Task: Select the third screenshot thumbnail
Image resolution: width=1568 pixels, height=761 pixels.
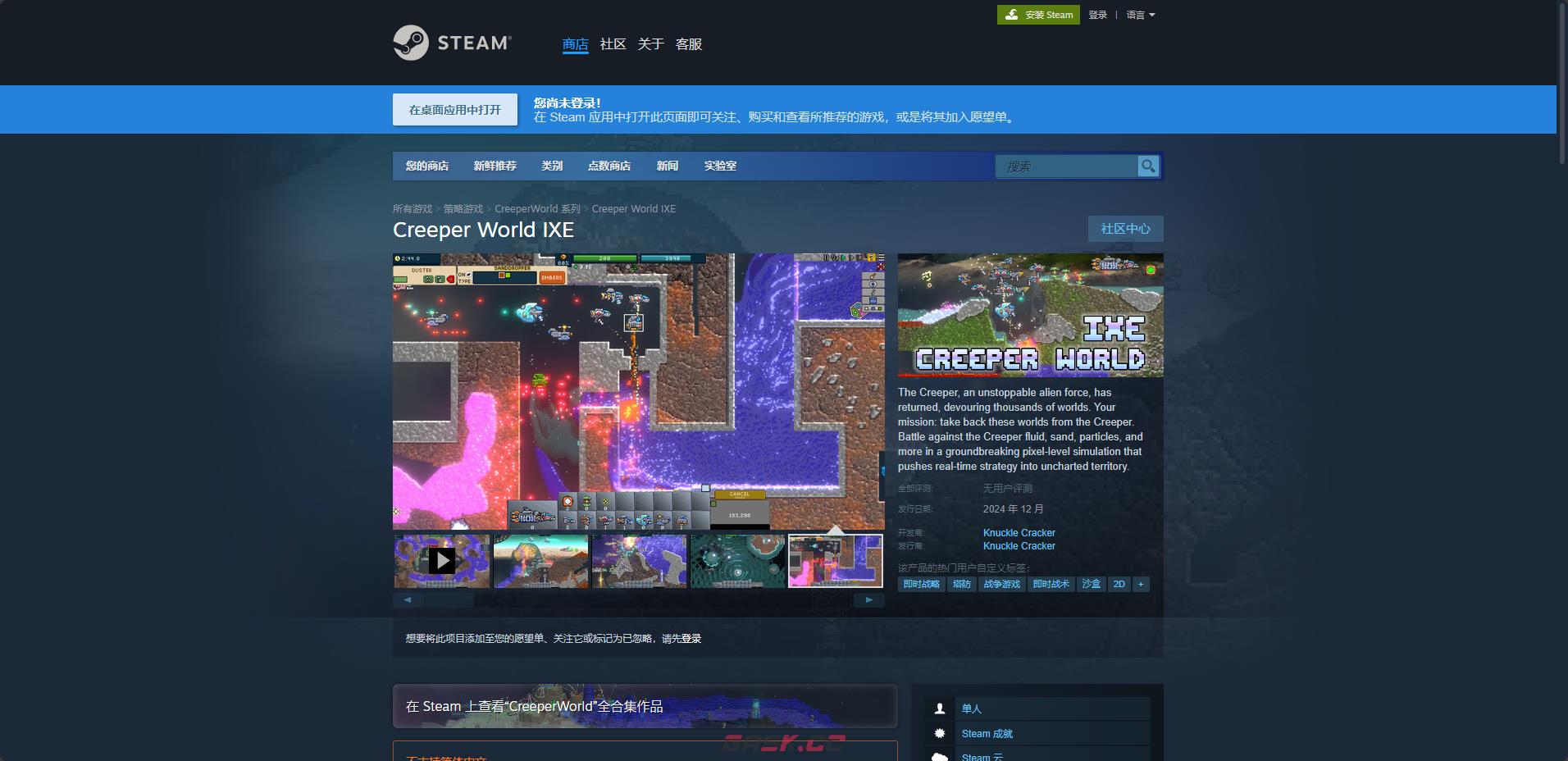Action: (x=639, y=561)
